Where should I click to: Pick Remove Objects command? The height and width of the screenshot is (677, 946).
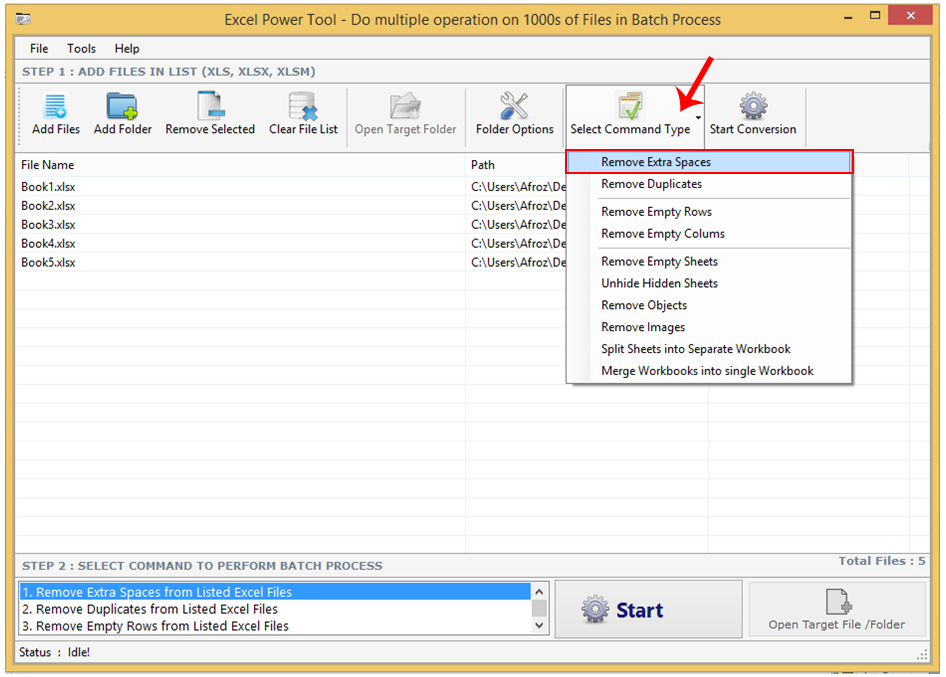click(709, 305)
